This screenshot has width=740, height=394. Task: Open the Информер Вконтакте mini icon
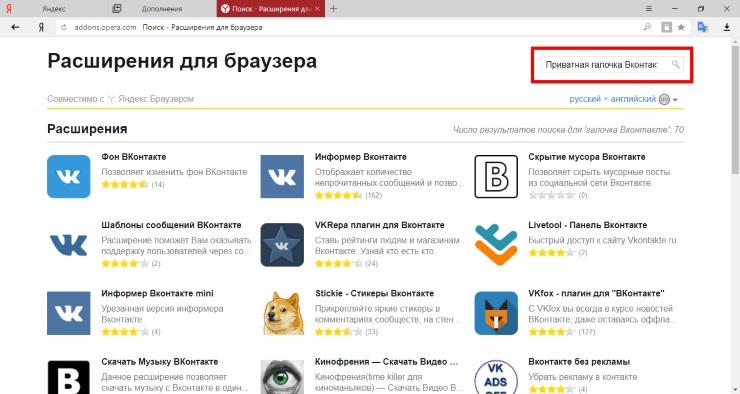point(68,313)
